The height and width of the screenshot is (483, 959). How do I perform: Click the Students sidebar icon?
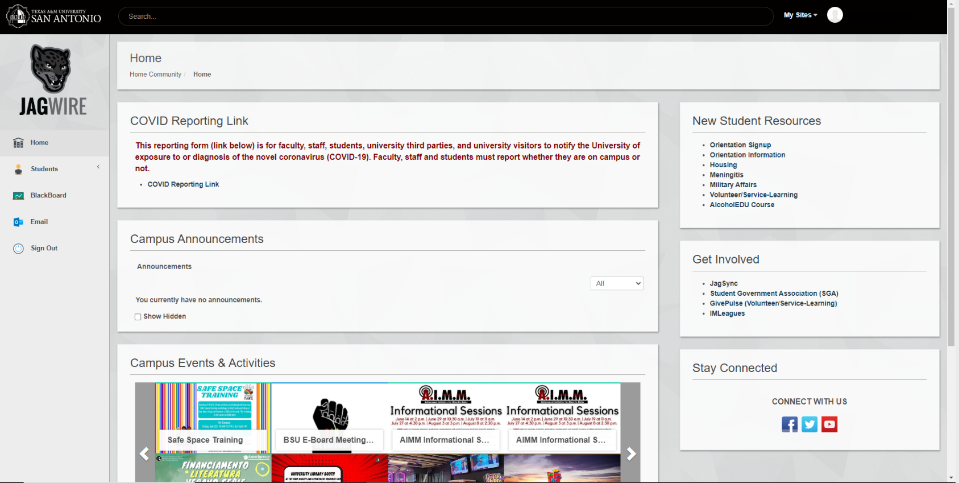coord(18,169)
